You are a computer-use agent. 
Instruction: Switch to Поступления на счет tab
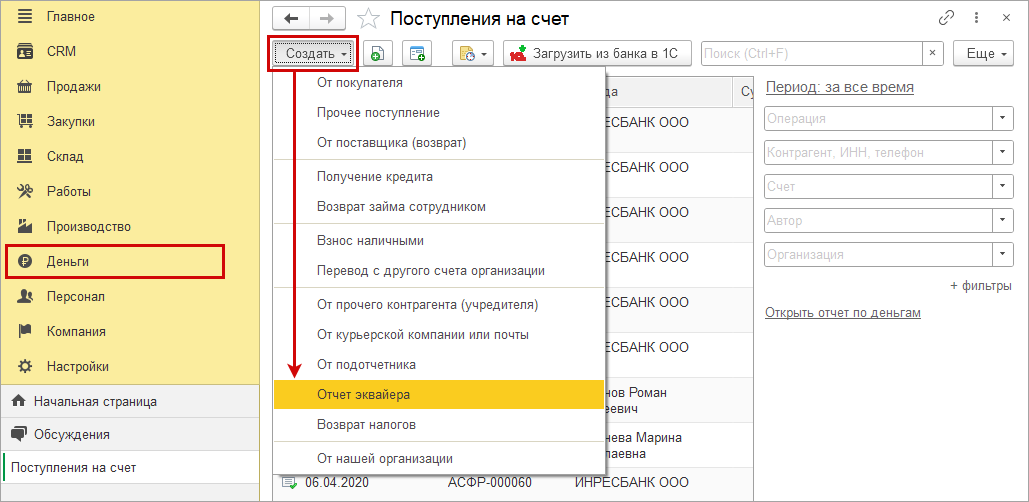point(130,468)
